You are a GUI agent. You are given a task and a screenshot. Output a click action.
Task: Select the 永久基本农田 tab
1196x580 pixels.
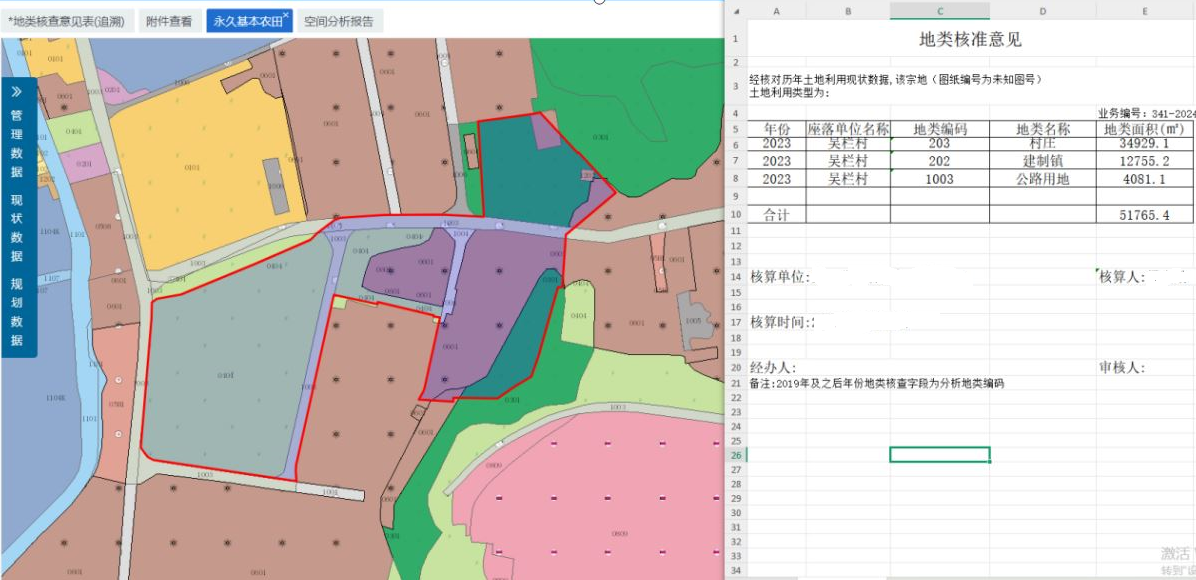tap(249, 21)
